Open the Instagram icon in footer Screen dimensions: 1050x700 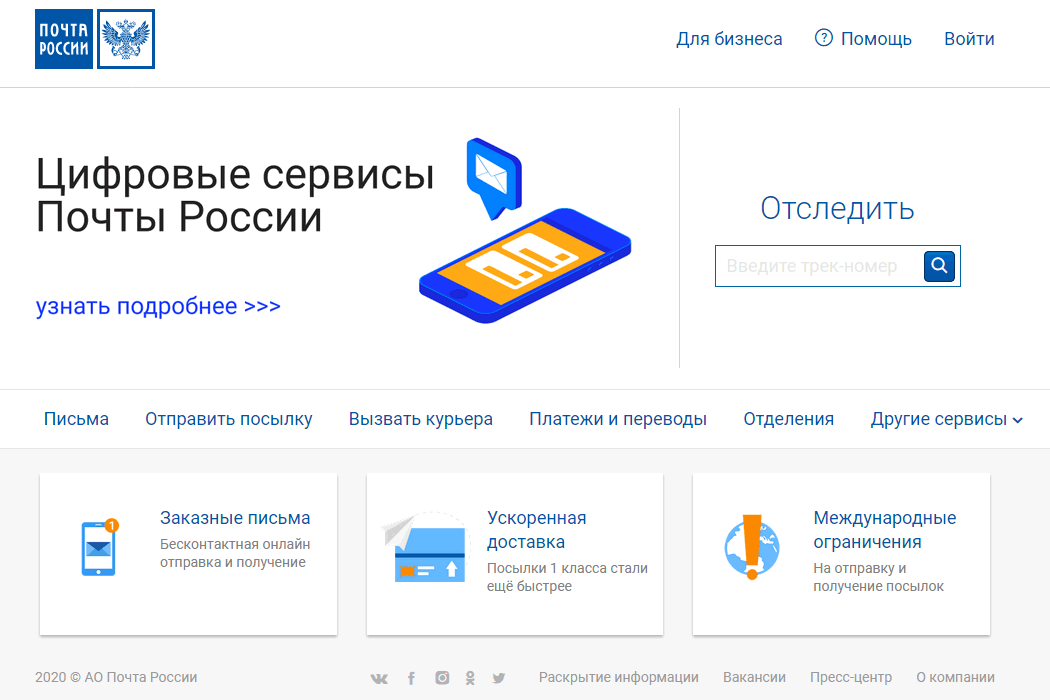click(x=442, y=678)
